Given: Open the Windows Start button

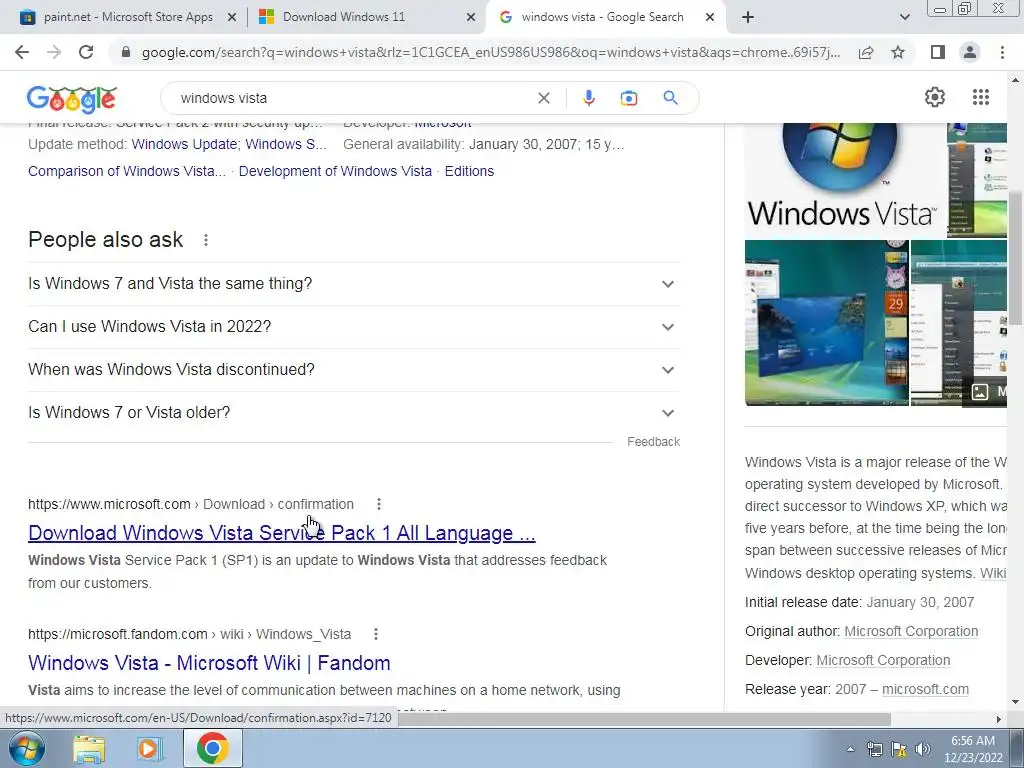Looking at the screenshot, I should 27,748.
